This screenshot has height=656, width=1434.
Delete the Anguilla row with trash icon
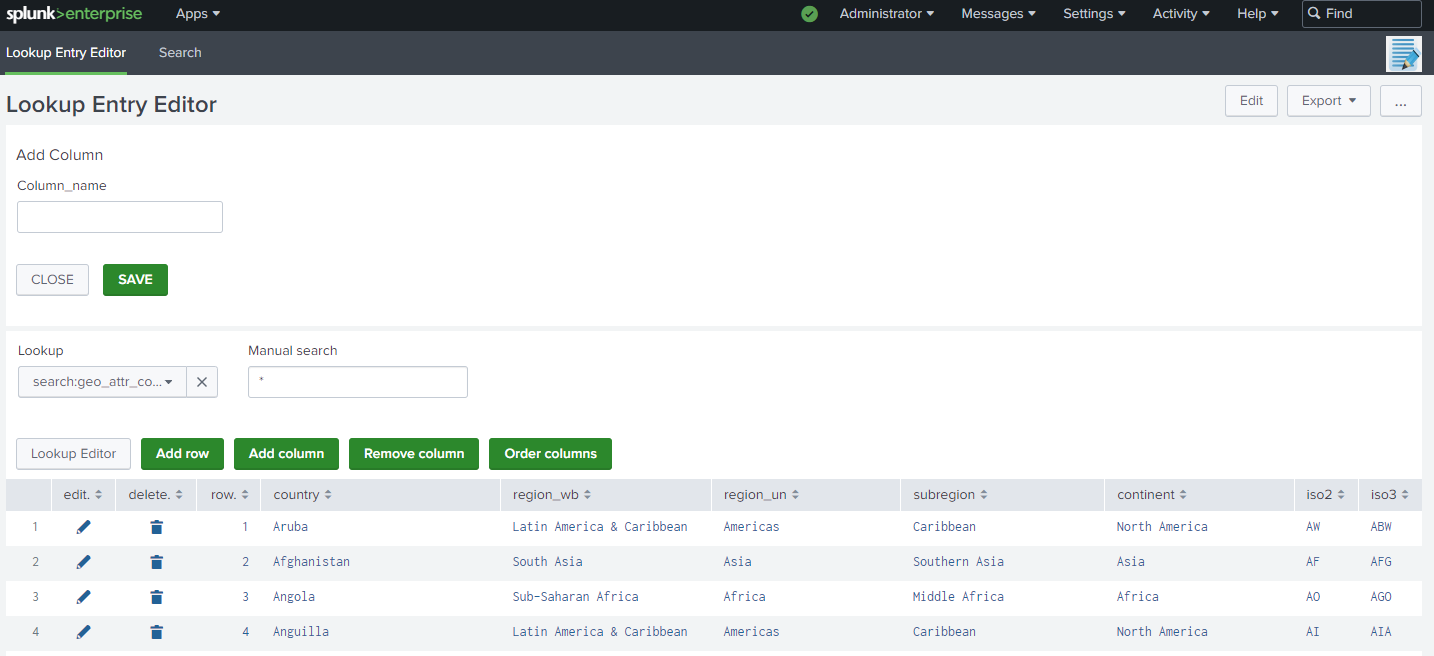coord(156,632)
